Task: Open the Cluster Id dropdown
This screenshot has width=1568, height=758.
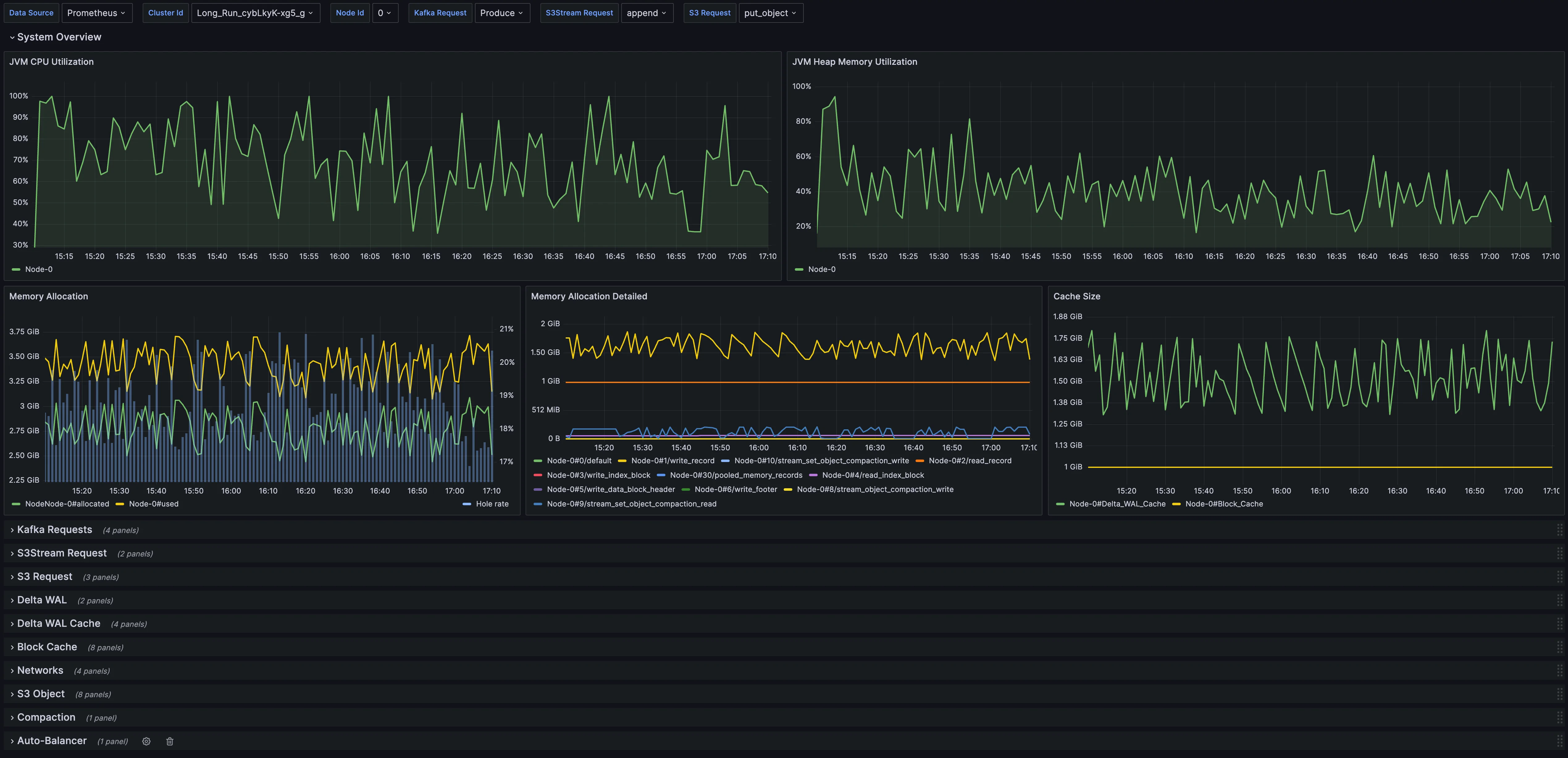Action: tap(255, 13)
